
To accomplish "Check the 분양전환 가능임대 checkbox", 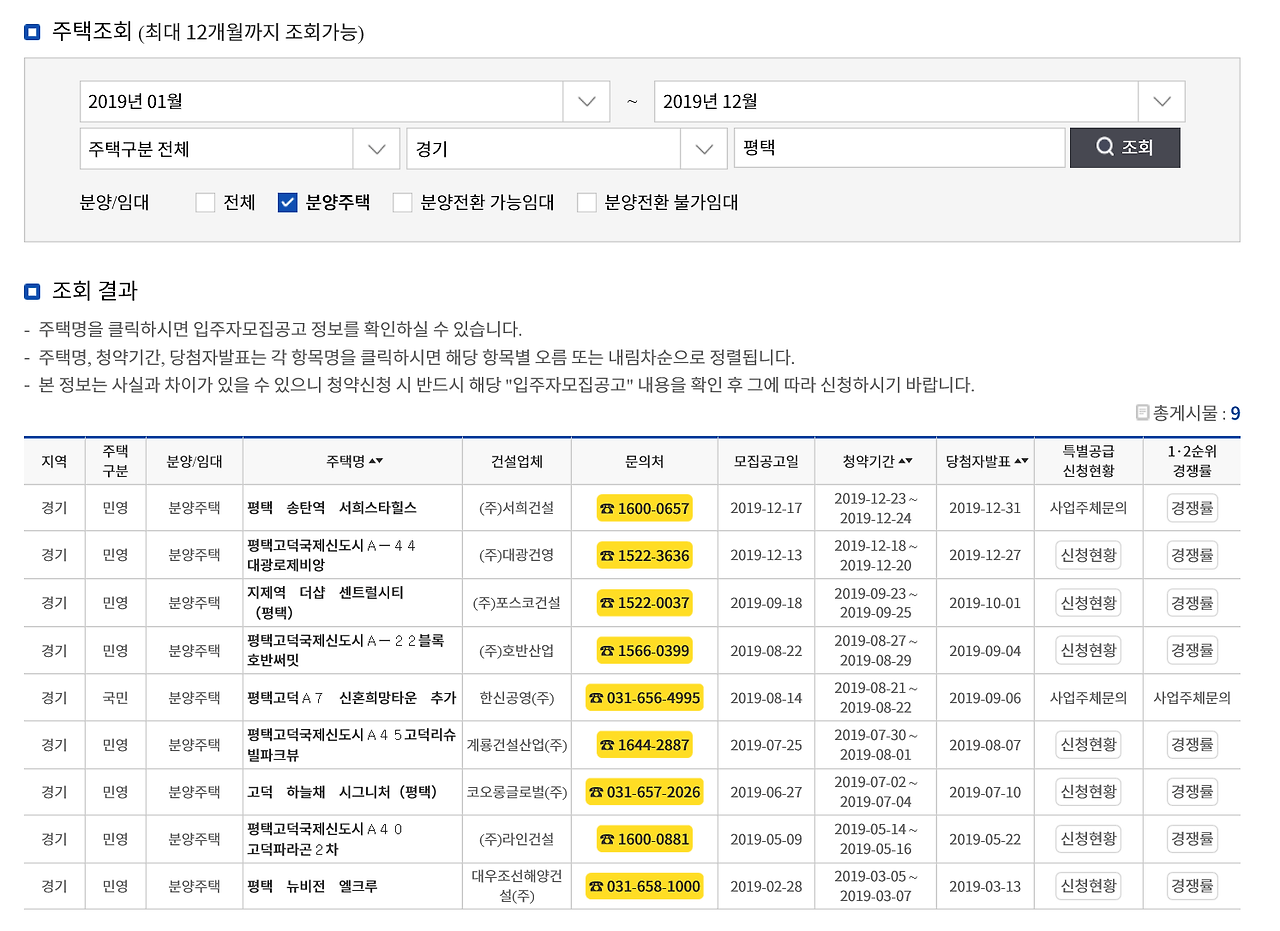I will [403, 203].
